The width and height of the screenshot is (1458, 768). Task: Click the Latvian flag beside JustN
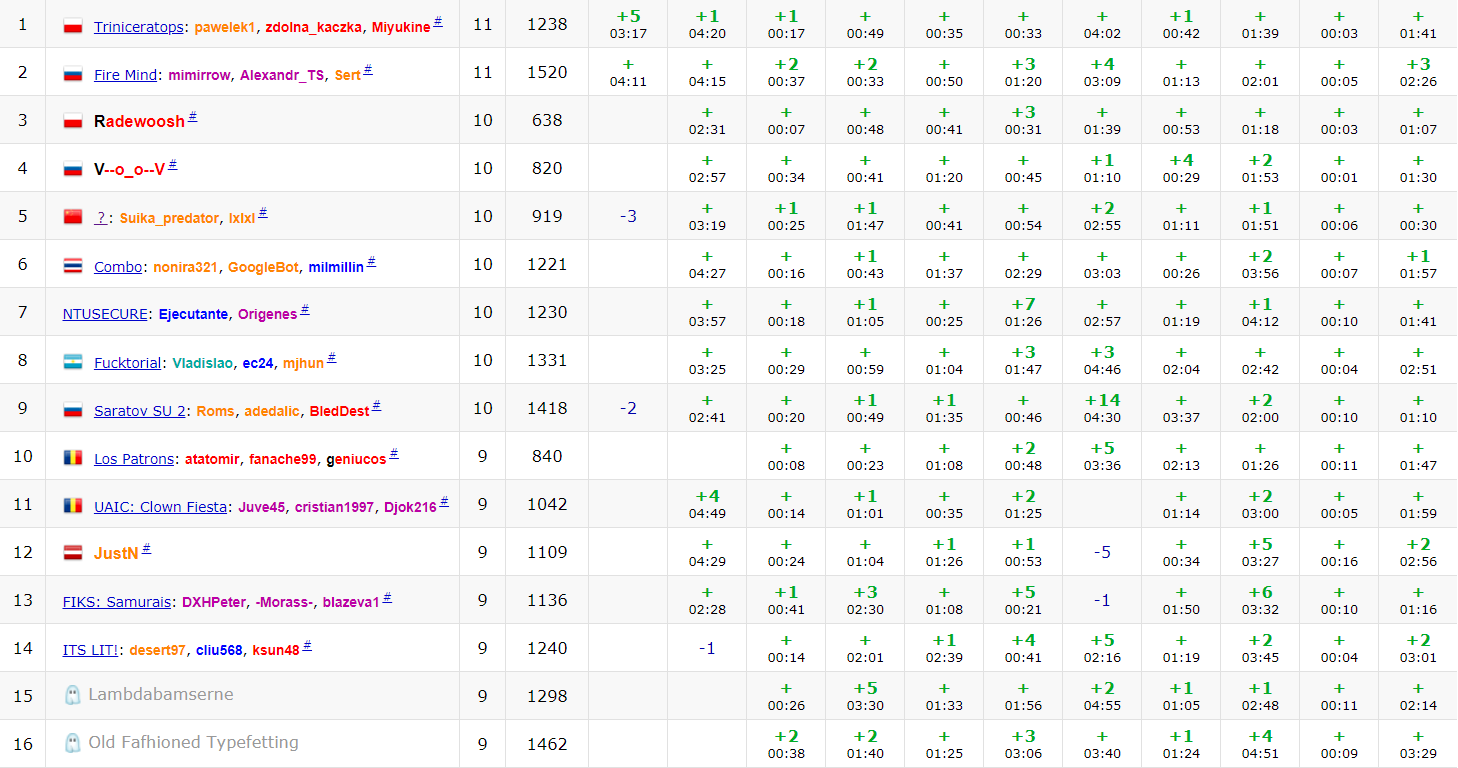pyautogui.click(x=72, y=553)
